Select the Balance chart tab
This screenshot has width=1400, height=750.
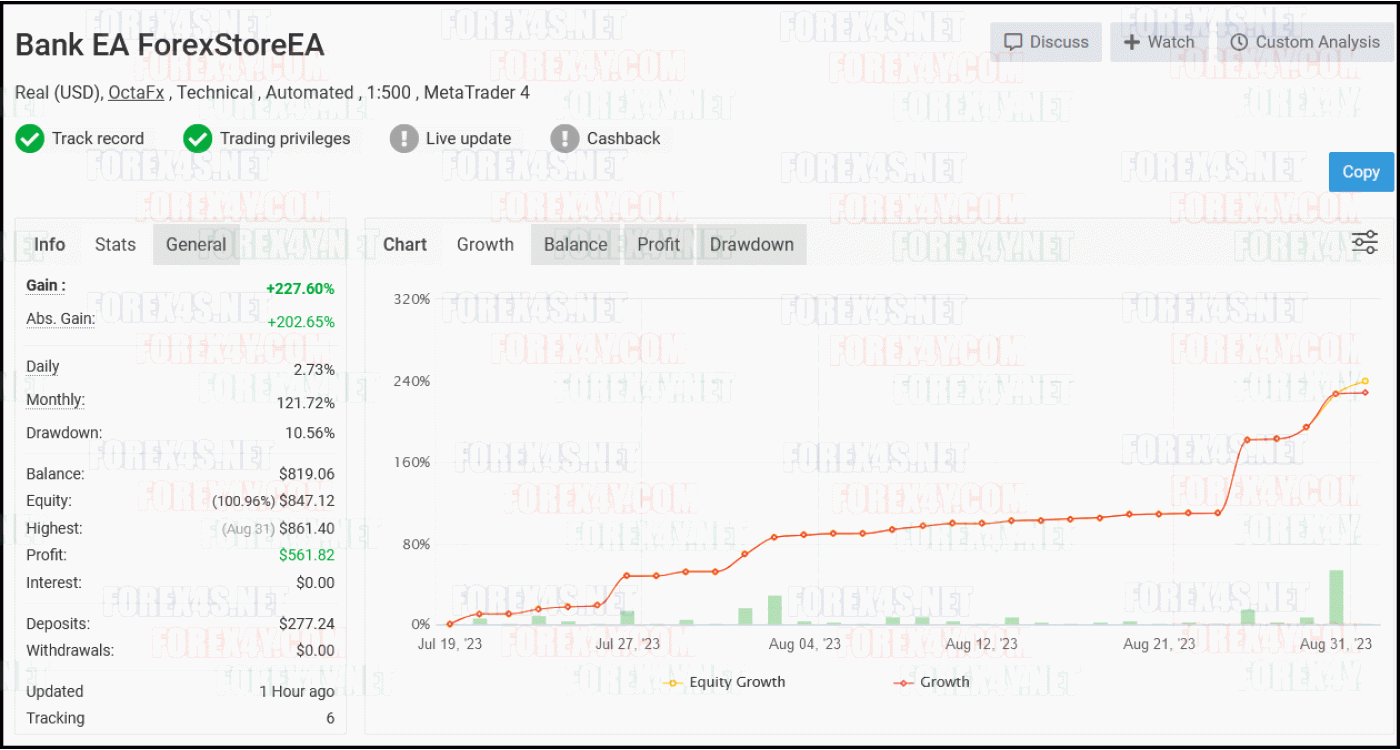click(x=575, y=244)
